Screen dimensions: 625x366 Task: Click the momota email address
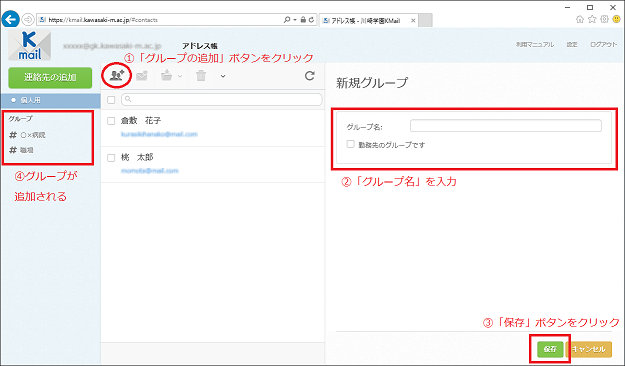(149, 171)
